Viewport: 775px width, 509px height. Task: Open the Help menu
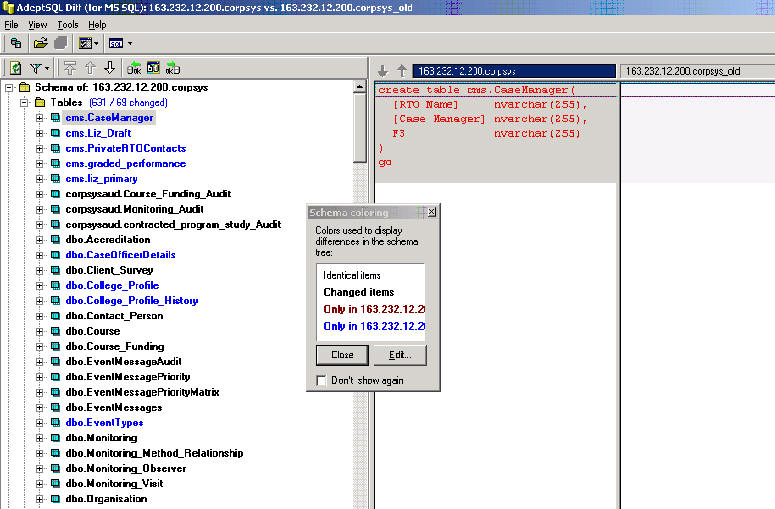click(x=97, y=25)
